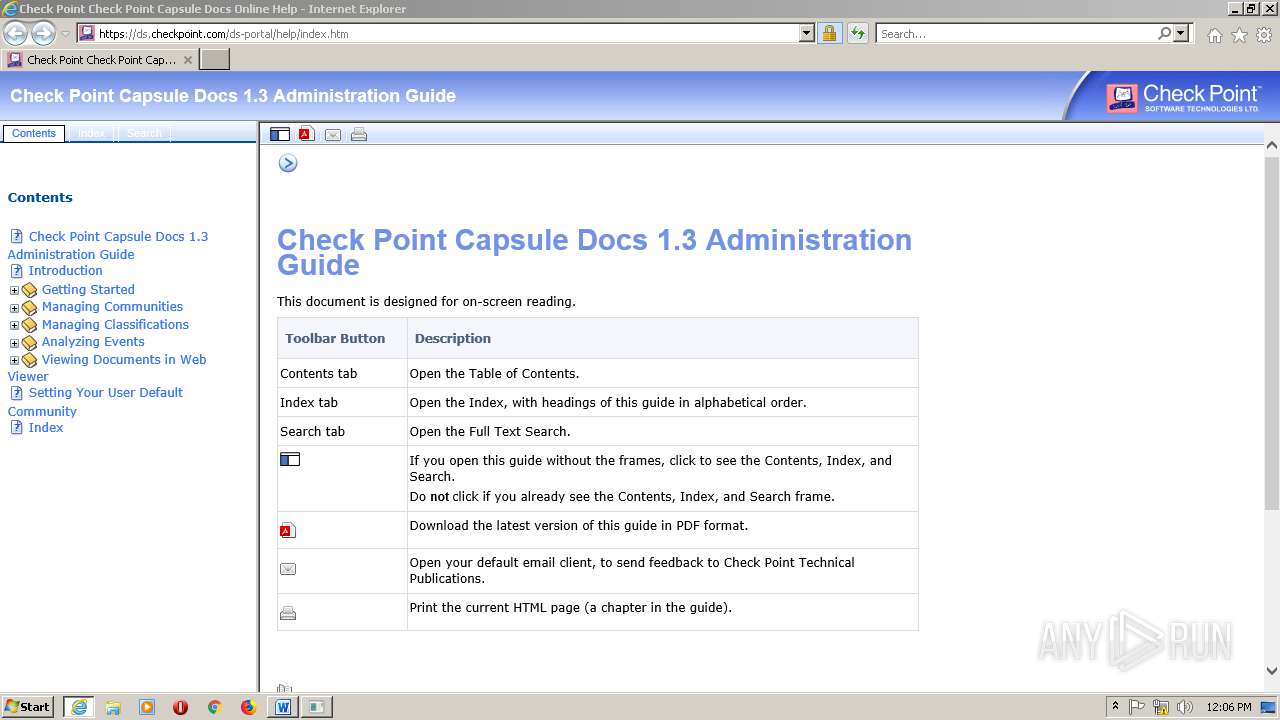Click the print page toolbar icon

(x=359, y=134)
